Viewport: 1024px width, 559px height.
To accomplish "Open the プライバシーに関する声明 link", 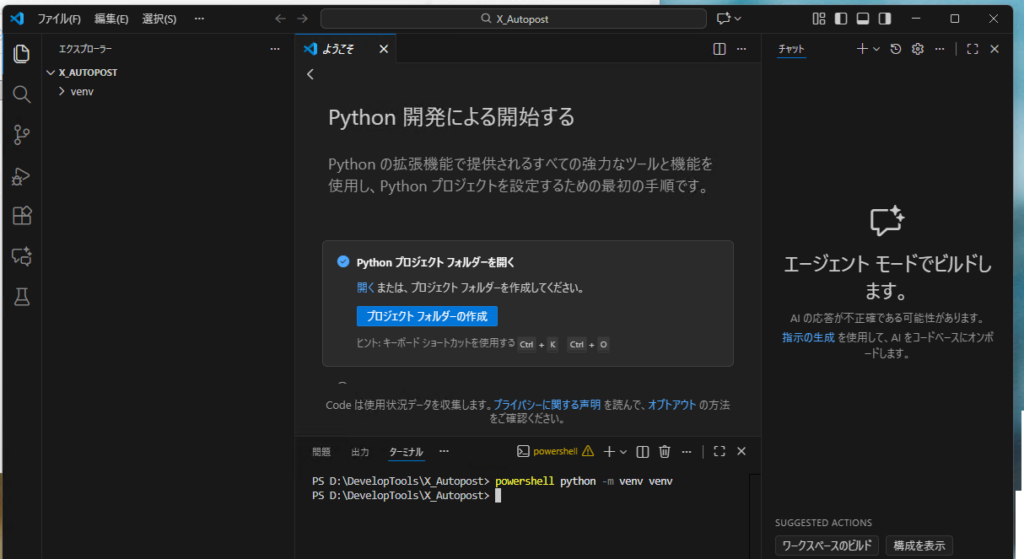I will click(x=547, y=405).
